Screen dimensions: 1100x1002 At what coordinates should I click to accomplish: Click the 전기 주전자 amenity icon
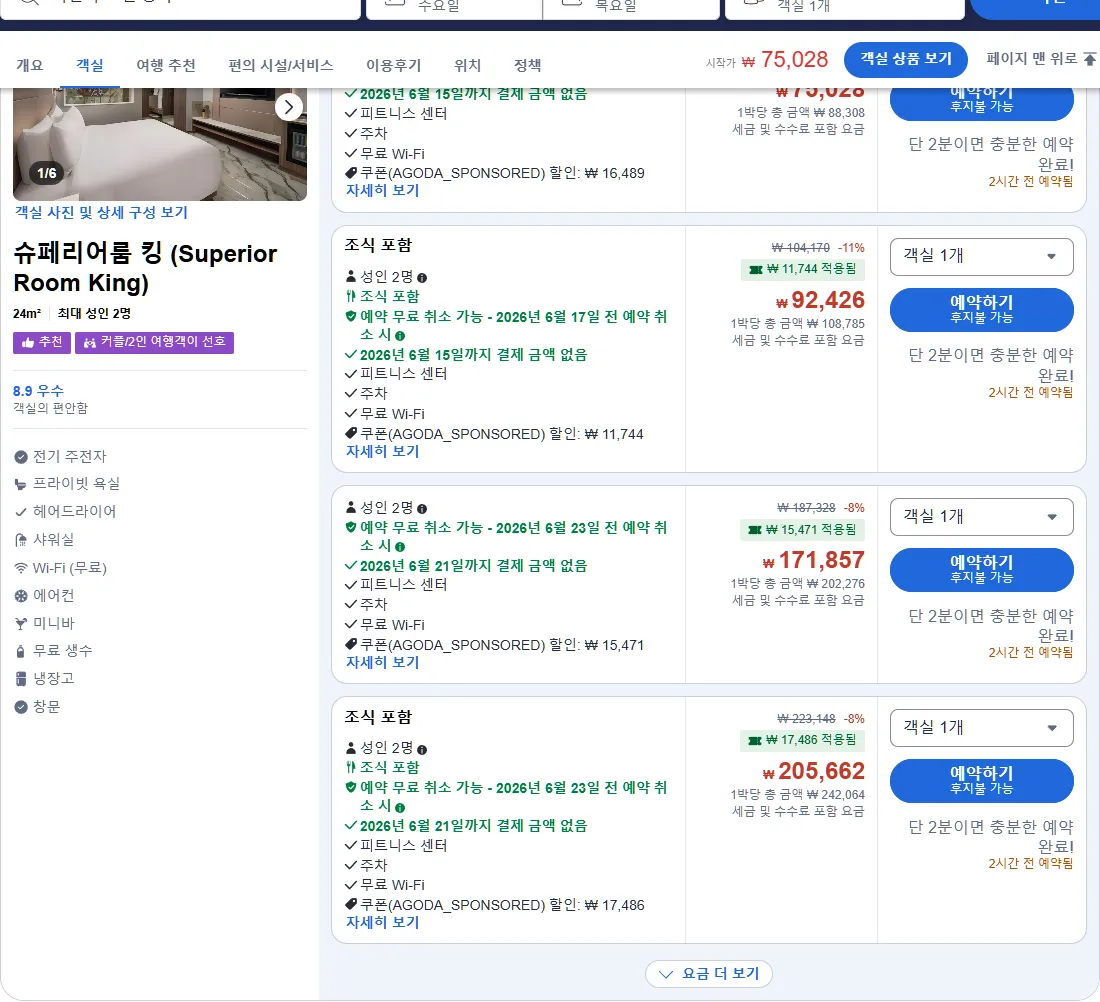click(x=21, y=457)
